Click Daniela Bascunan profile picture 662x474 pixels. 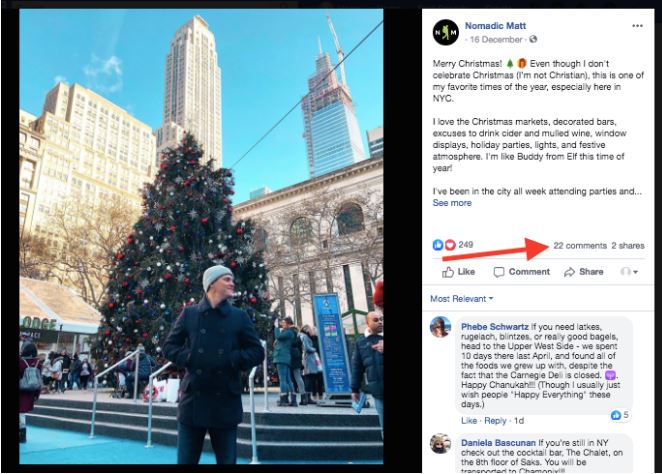(440, 444)
